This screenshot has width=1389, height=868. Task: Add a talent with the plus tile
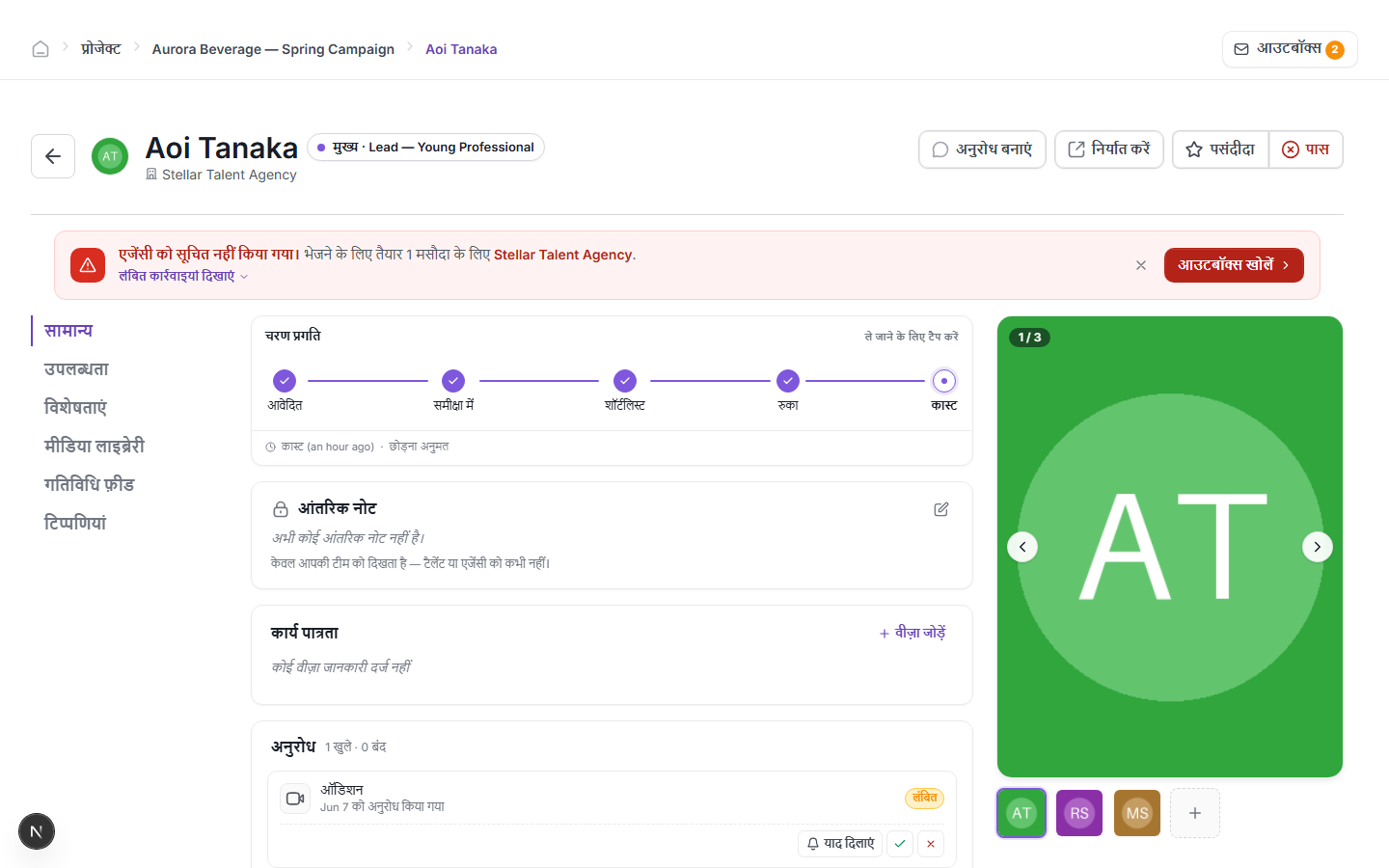[x=1195, y=813]
